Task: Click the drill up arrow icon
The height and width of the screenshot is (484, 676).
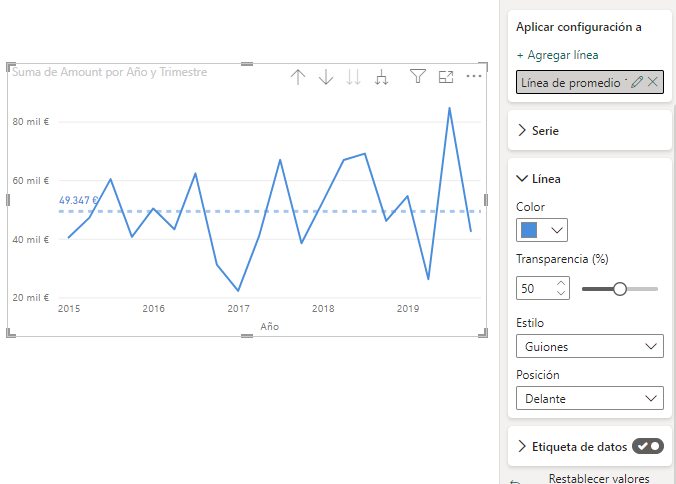Action: coord(297,78)
